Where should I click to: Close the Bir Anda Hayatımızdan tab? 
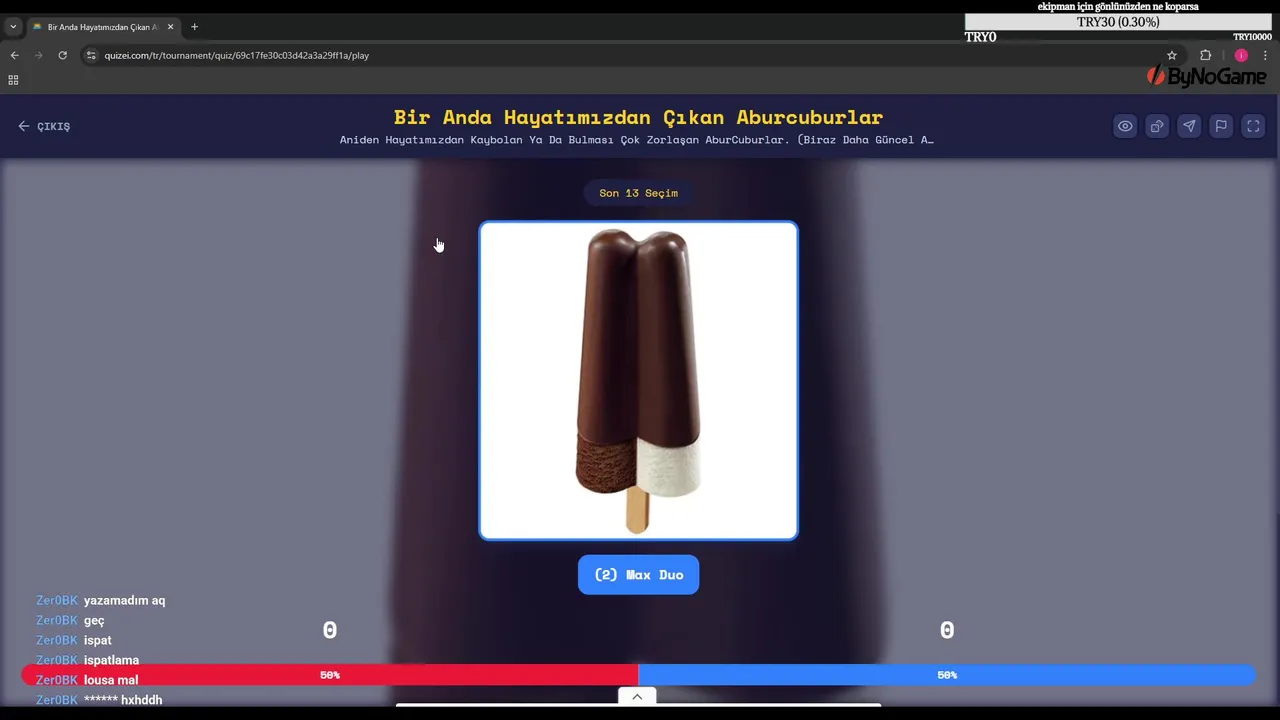171,27
